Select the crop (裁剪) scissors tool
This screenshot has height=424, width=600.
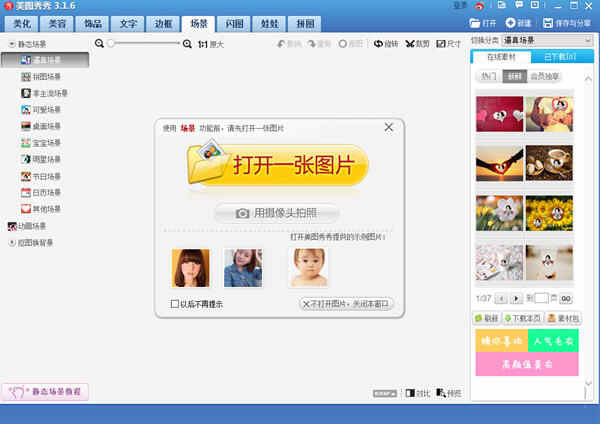point(410,44)
